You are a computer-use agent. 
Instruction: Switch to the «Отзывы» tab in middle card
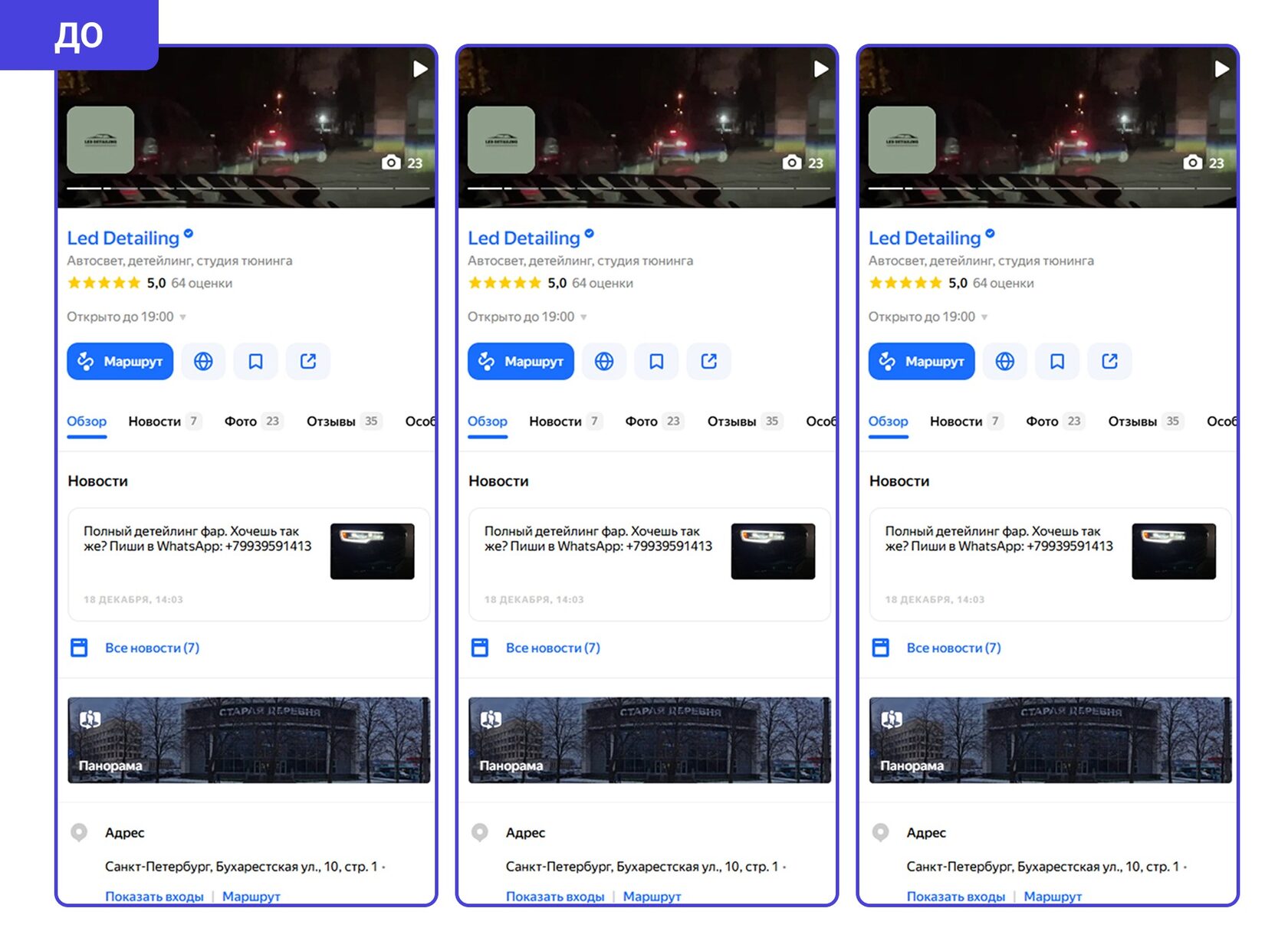tap(744, 421)
